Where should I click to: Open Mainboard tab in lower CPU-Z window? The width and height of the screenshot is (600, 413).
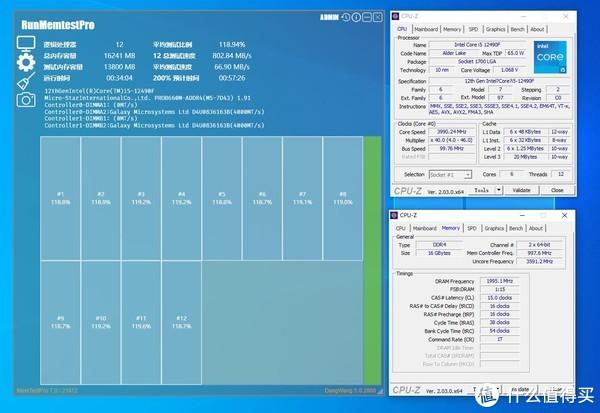click(425, 228)
